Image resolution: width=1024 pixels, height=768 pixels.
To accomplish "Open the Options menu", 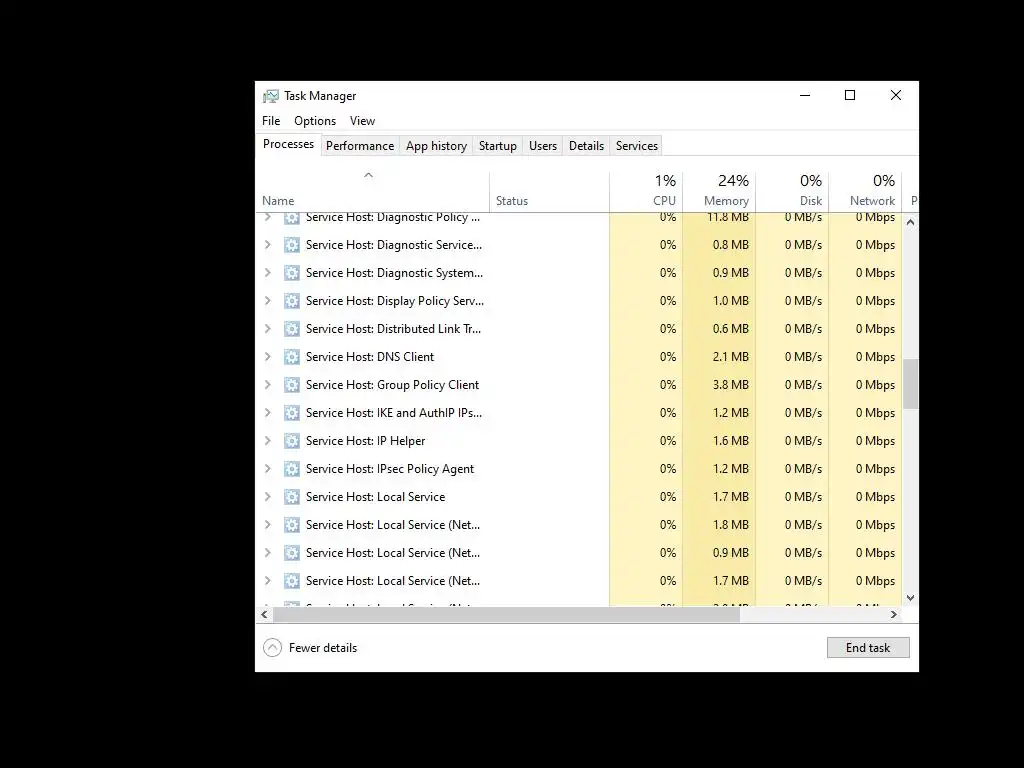I will [315, 121].
